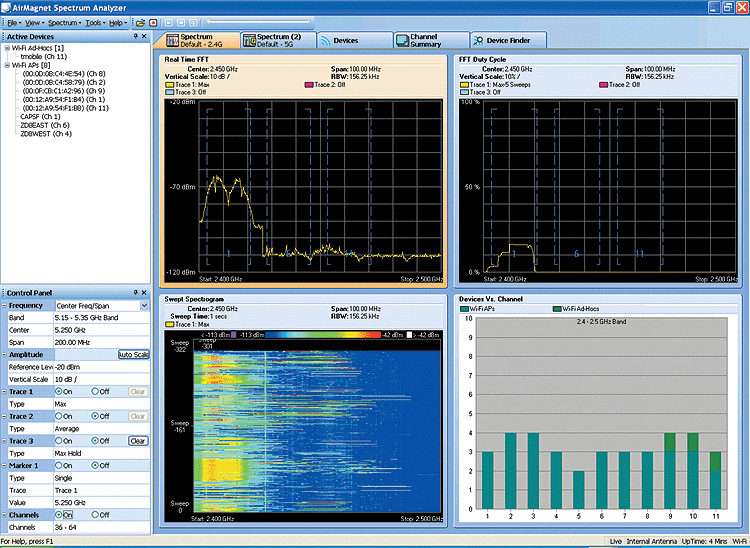
Task: Select Trace 3 On radio button
Action: pyautogui.click(x=58, y=441)
